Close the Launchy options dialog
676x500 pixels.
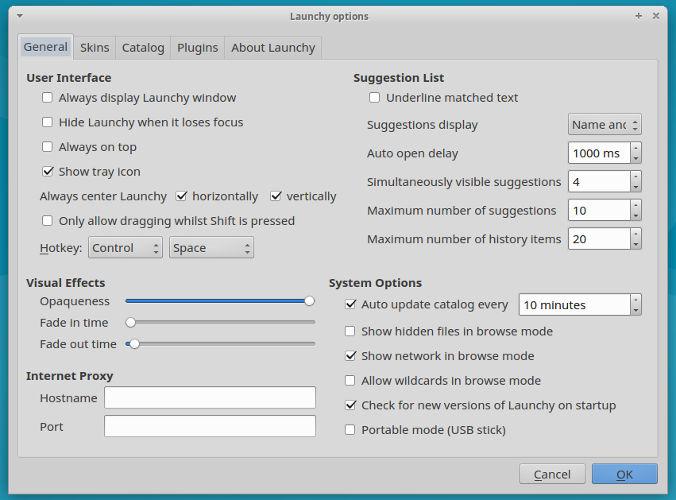coord(656,16)
